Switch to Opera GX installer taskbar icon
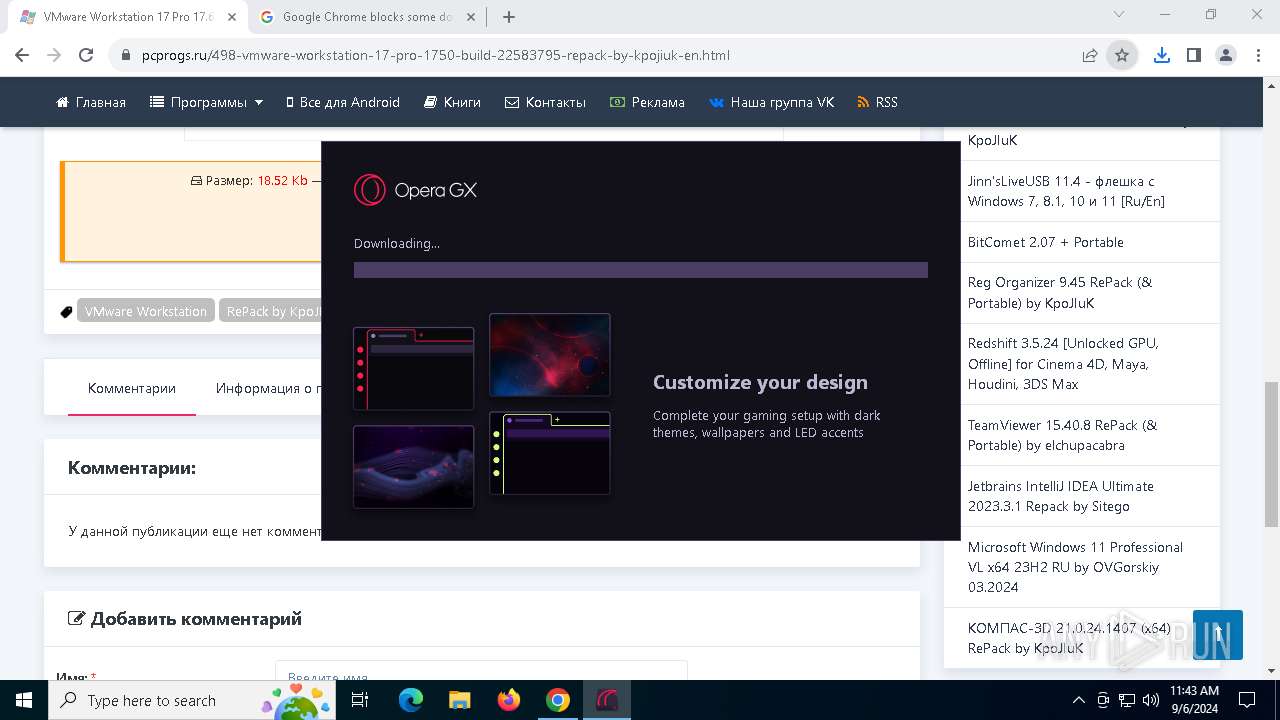Image resolution: width=1280 pixels, height=720 pixels. (x=607, y=700)
